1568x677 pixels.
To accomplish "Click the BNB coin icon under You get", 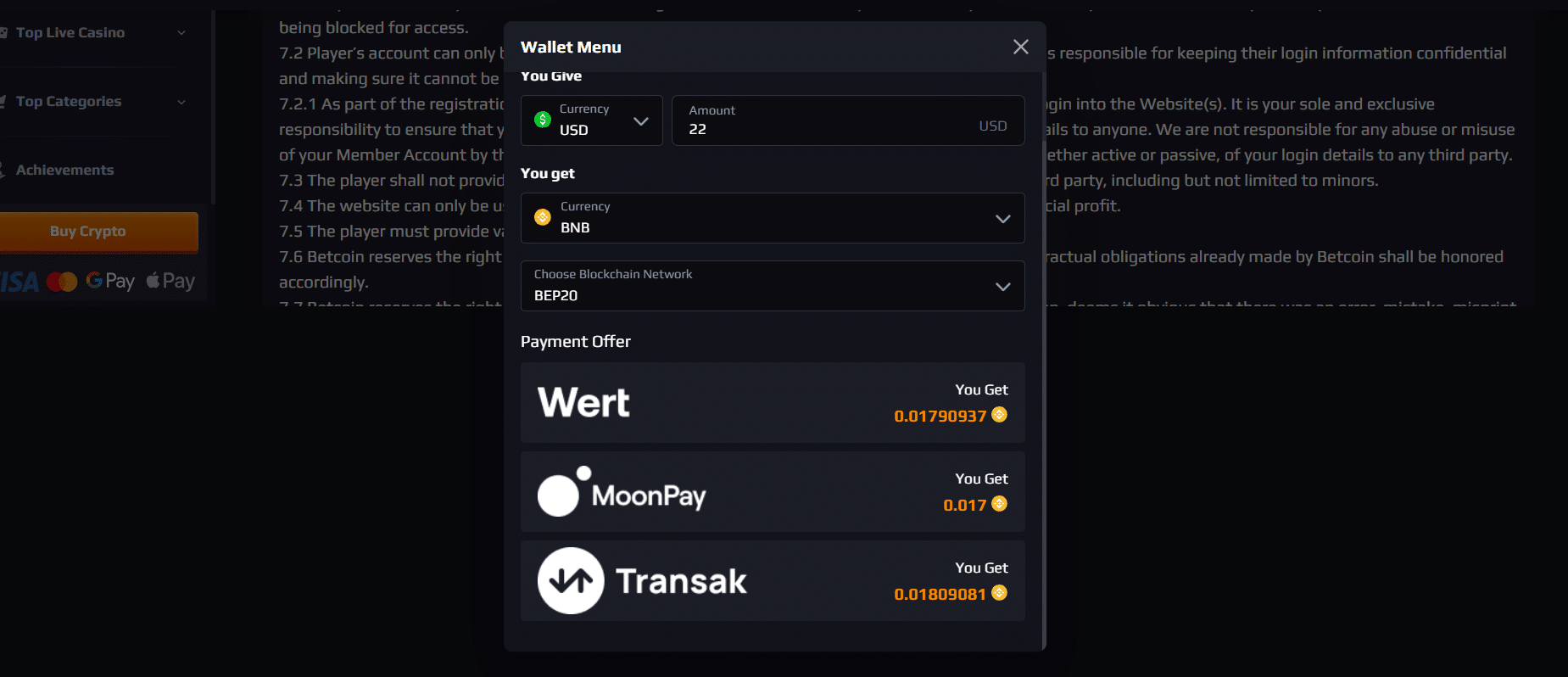I will tap(544, 216).
